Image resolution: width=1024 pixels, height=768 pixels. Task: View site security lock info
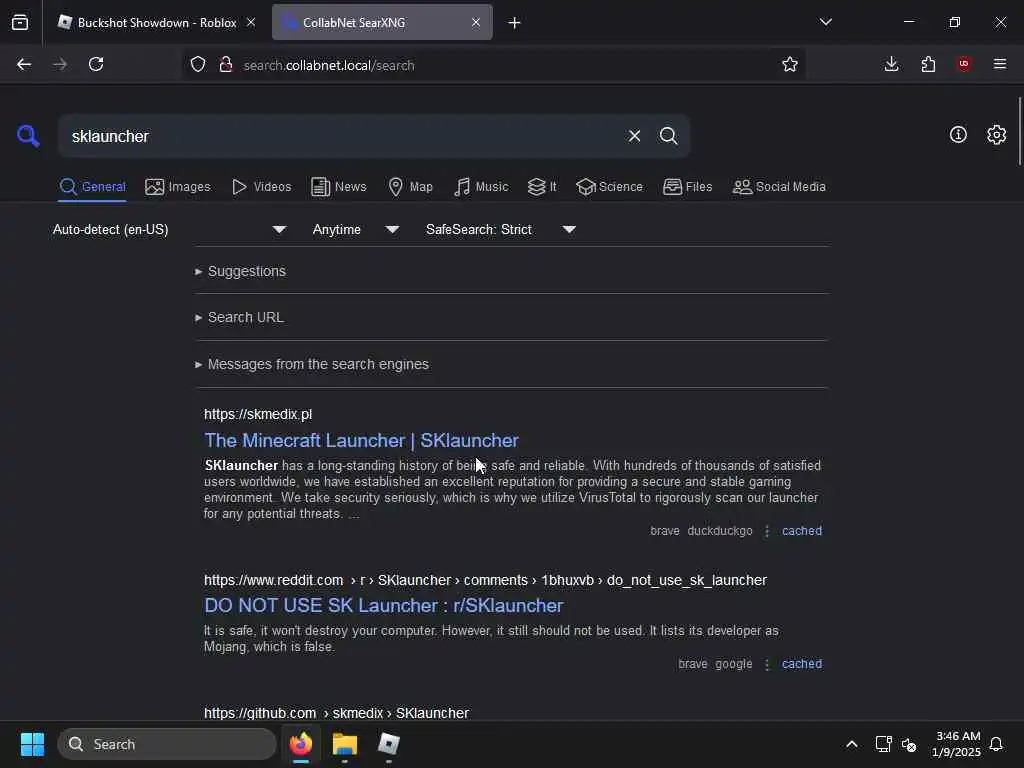(225, 64)
